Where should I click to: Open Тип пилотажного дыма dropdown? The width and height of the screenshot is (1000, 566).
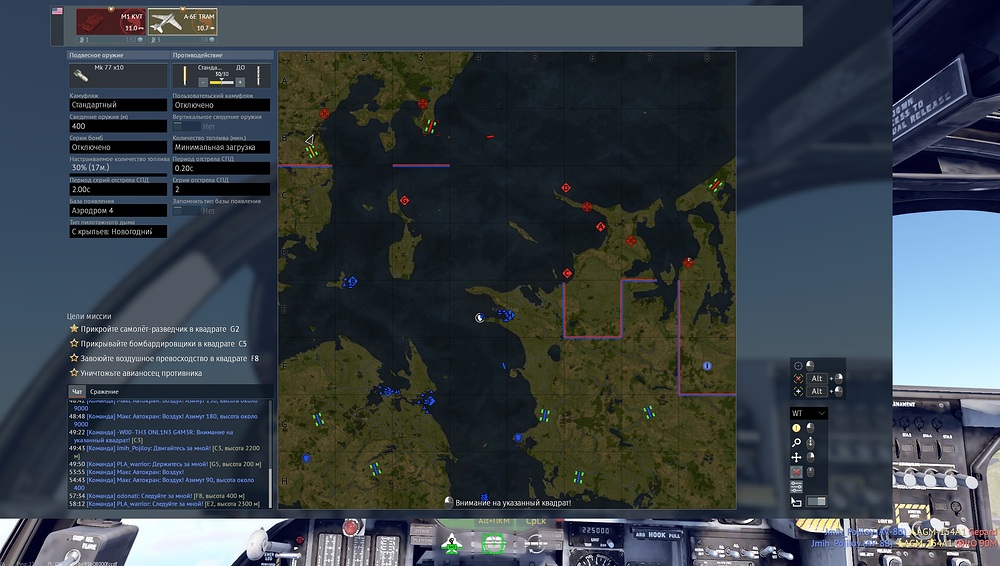coord(118,232)
